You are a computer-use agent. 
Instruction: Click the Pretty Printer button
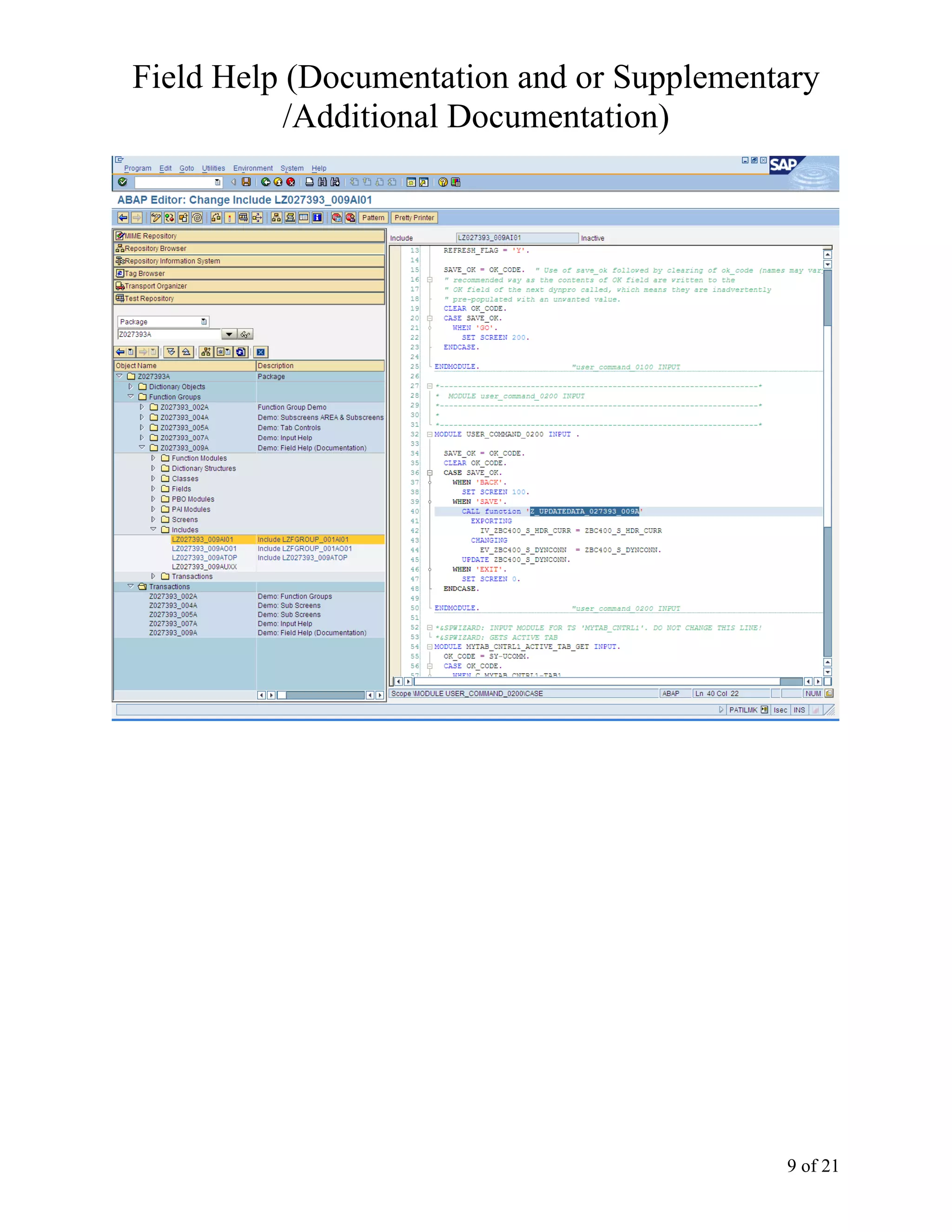point(414,218)
